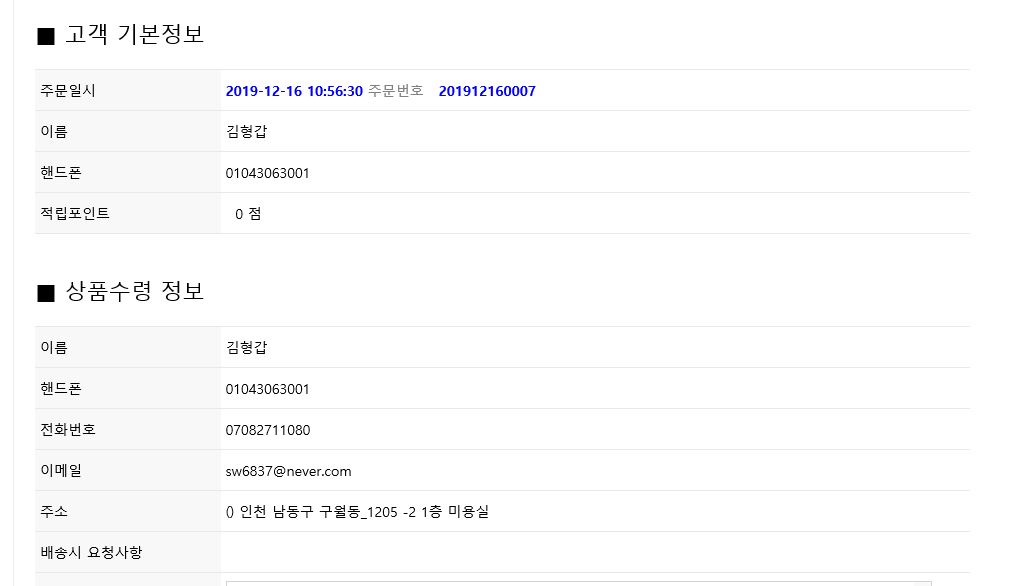The width and height of the screenshot is (1036, 586).
Task: Click the 전화번호 label
Action: click(x=68, y=429)
